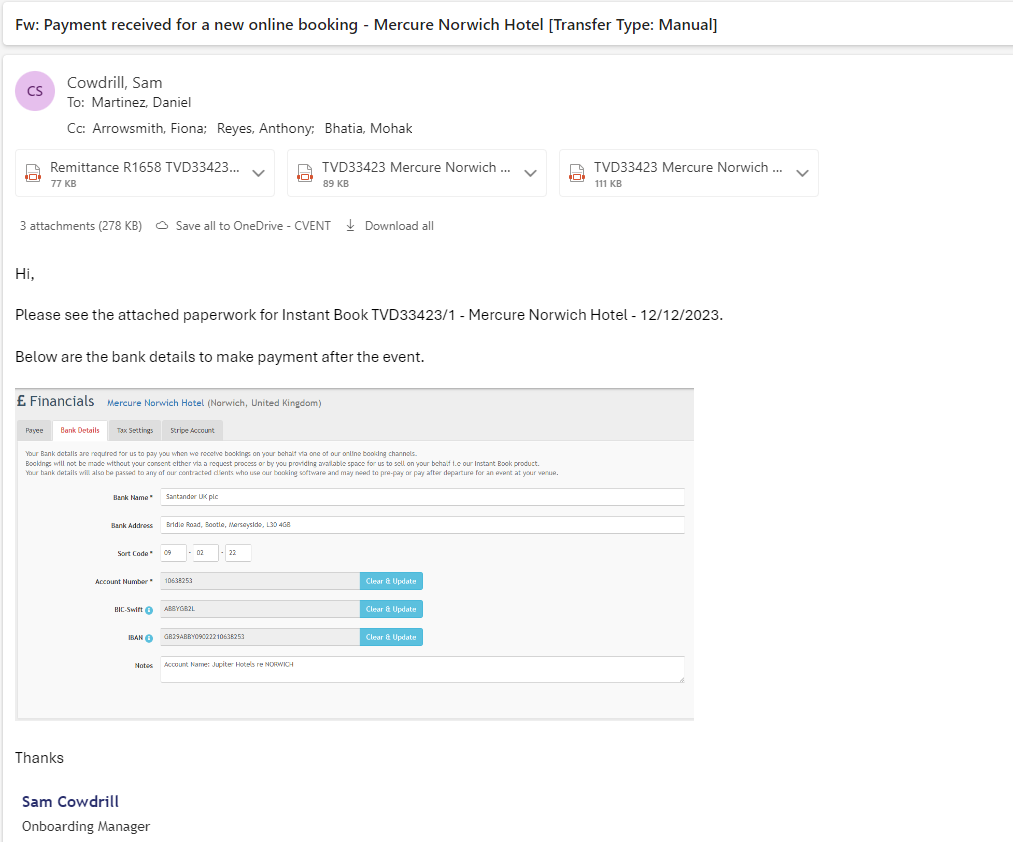Click 3 attachments (278 KB) label

pos(81,226)
